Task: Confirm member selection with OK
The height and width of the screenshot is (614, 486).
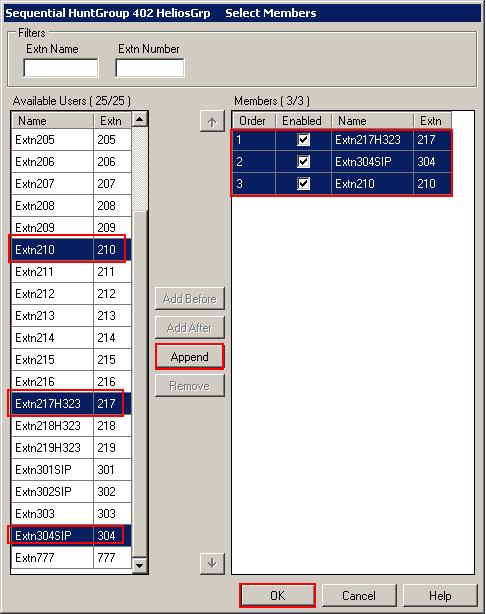Action: click(x=277, y=596)
